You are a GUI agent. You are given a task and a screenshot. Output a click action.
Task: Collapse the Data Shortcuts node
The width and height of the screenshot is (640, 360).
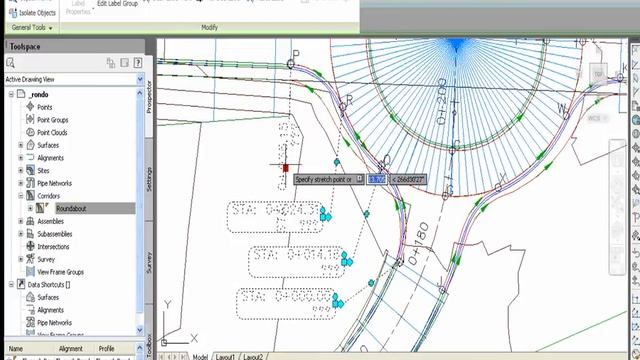[11, 284]
